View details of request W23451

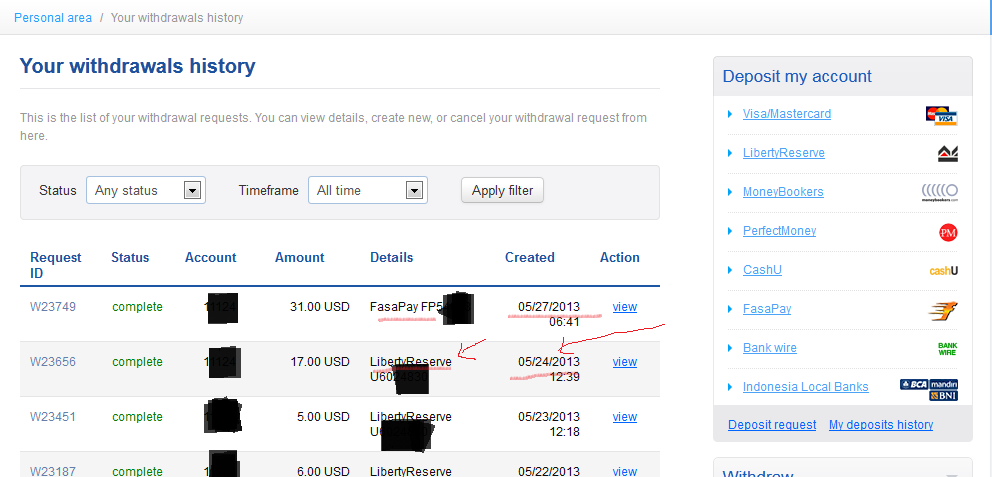pos(624,417)
